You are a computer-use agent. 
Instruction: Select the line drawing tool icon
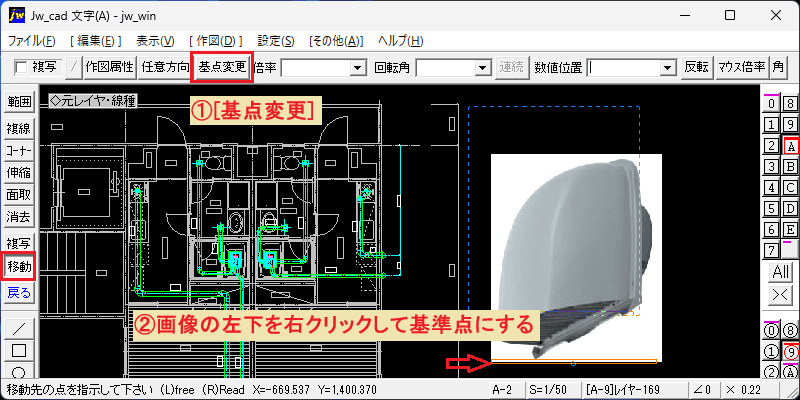point(19,328)
